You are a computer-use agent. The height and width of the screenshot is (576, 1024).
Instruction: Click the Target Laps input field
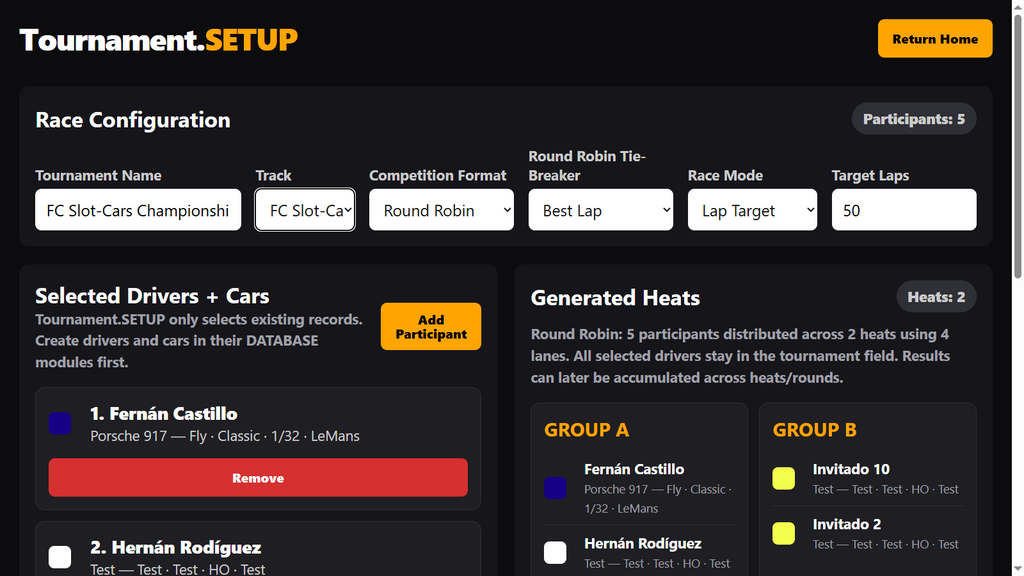point(904,210)
